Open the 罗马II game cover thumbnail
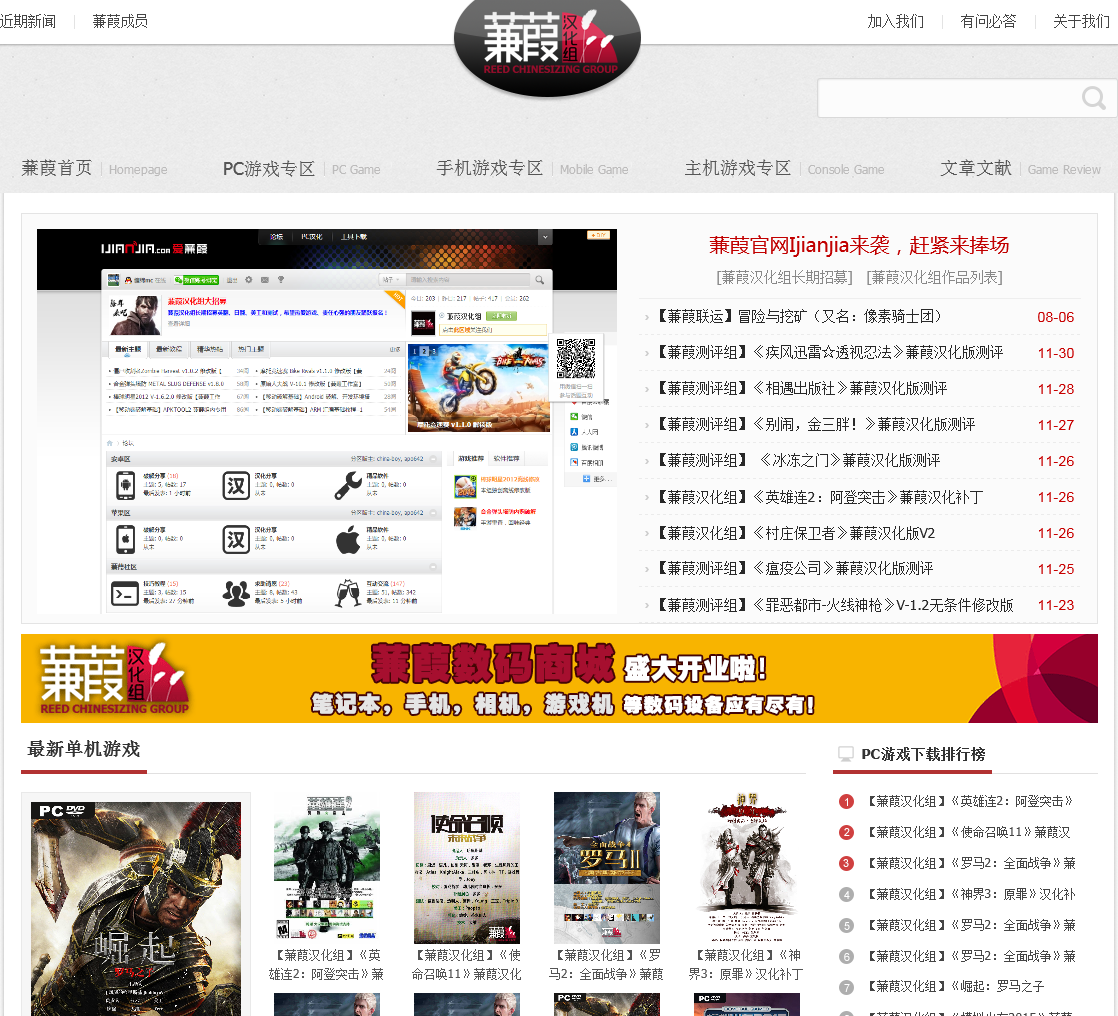 click(x=607, y=868)
